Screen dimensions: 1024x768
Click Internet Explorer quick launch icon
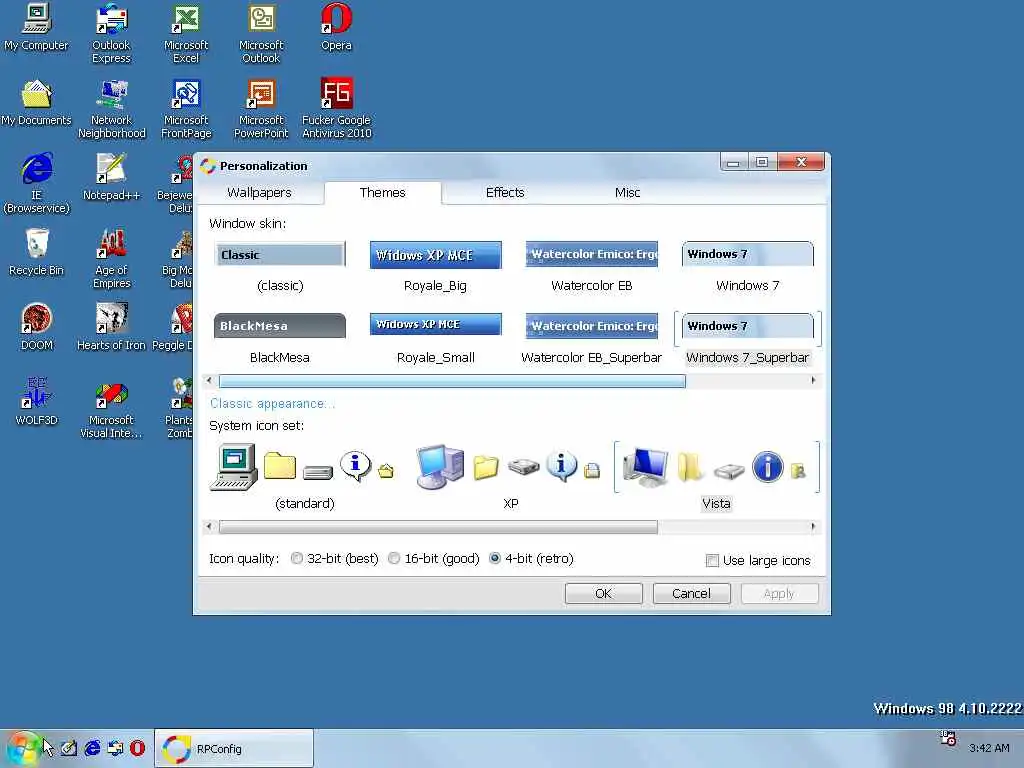coord(92,748)
